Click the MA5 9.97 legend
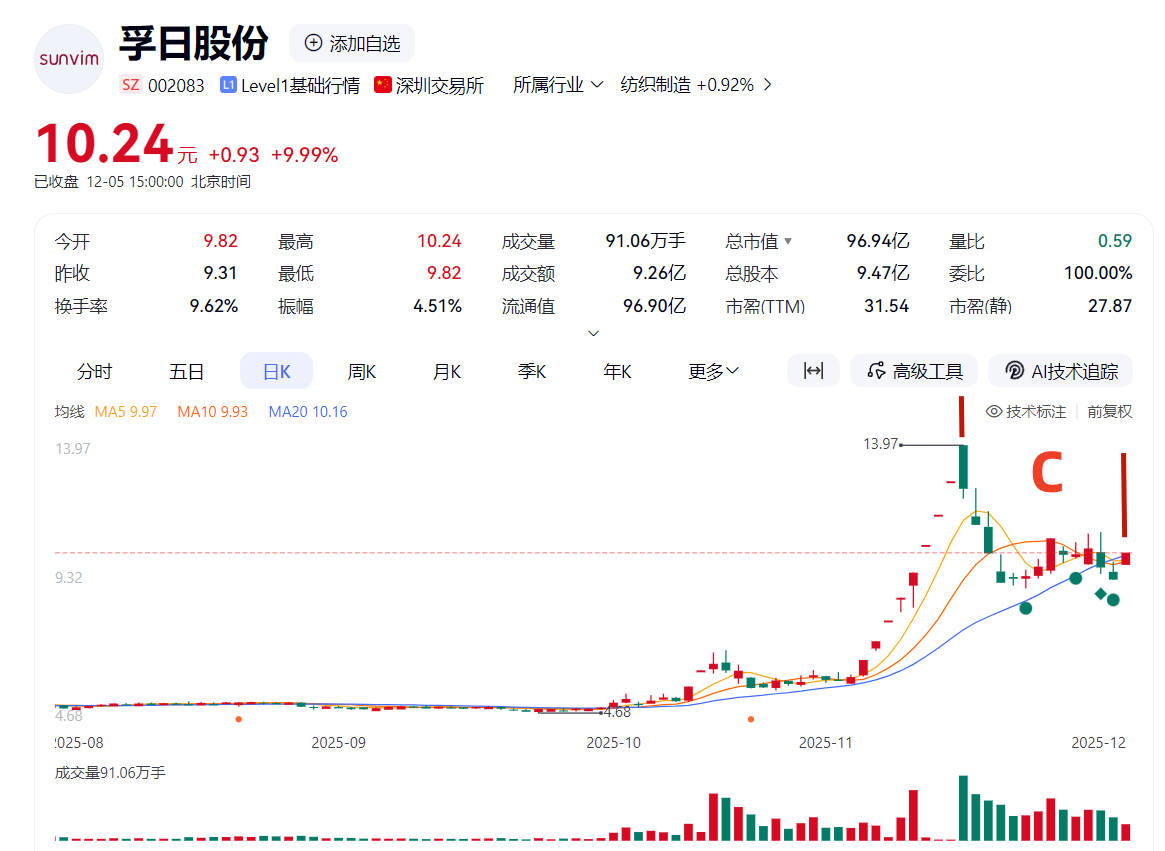 coord(126,412)
